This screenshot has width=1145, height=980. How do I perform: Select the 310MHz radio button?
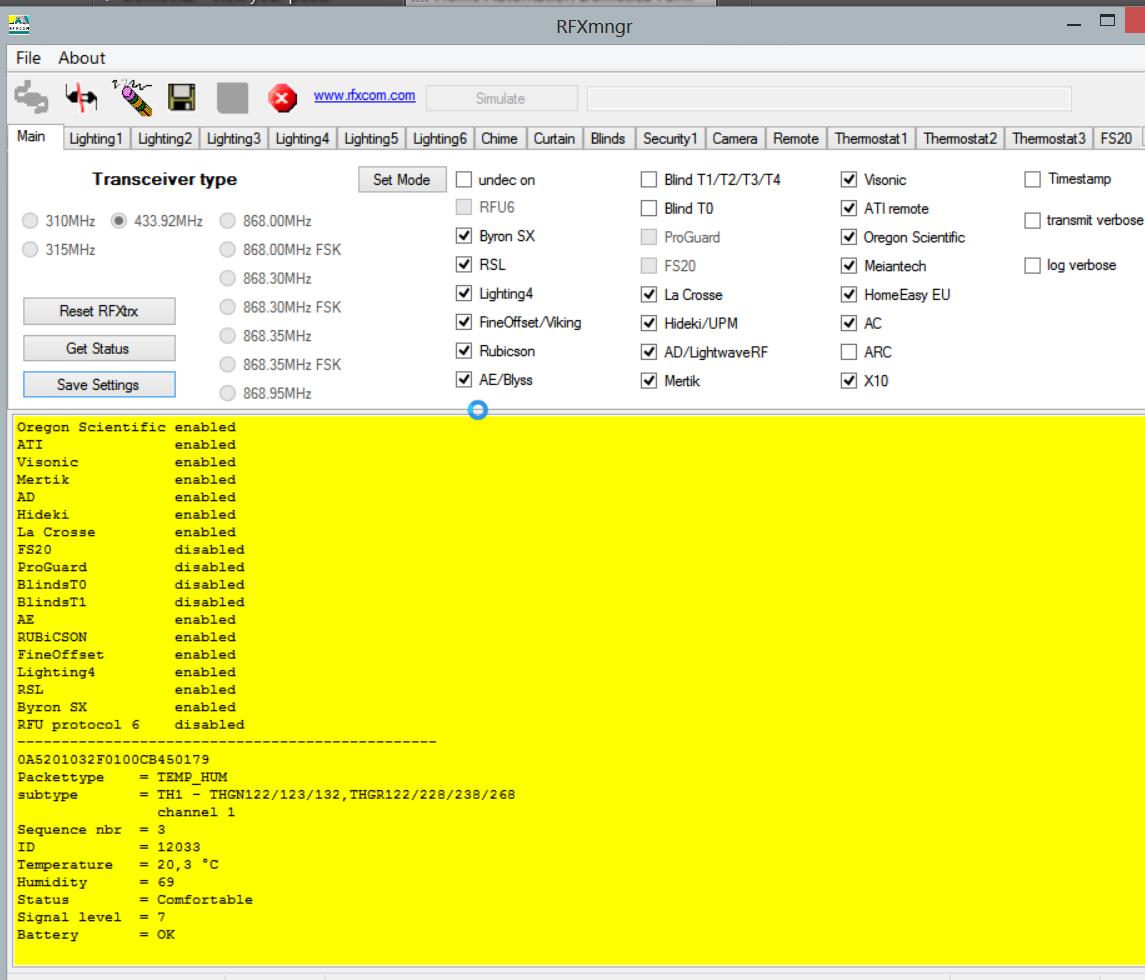click(x=30, y=221)
